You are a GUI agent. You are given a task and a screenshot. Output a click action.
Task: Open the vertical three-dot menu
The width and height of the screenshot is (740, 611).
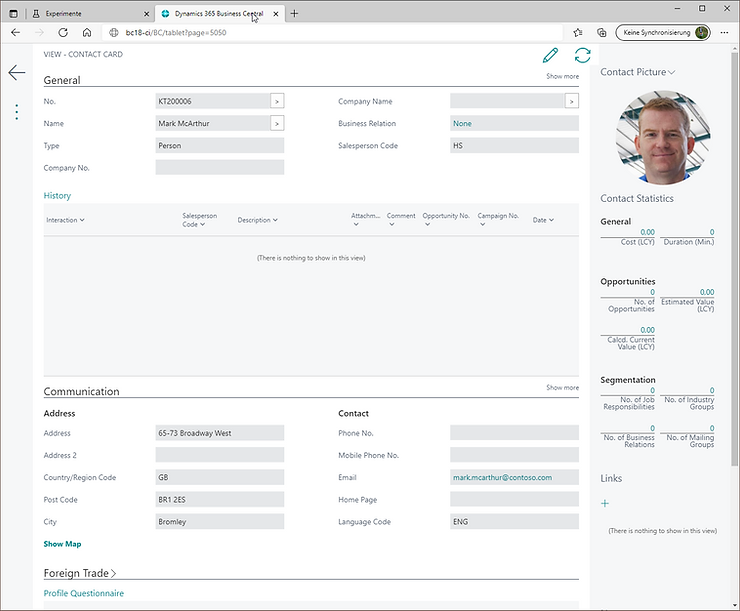point(17,112)
